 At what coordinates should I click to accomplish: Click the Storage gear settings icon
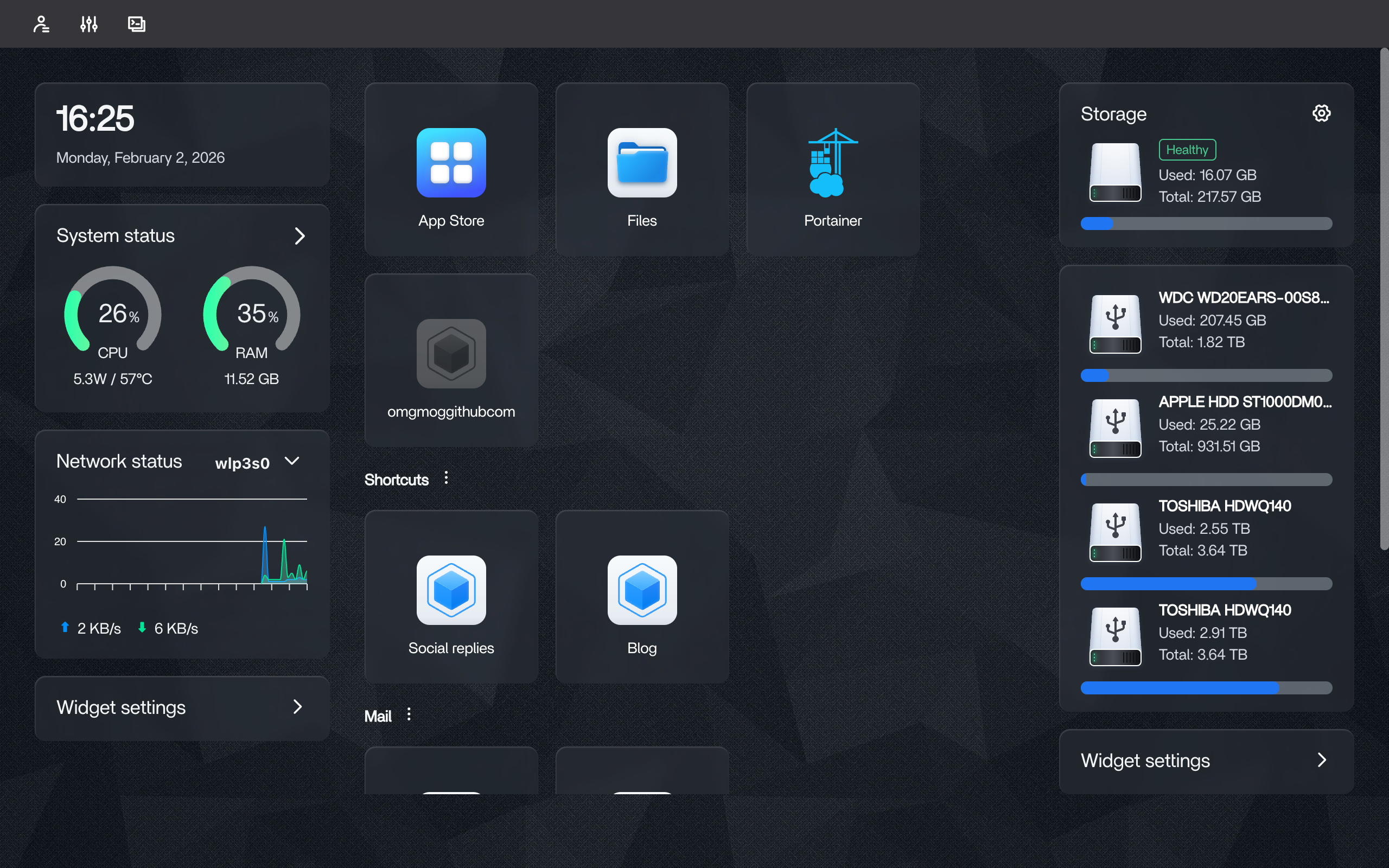1321,114
